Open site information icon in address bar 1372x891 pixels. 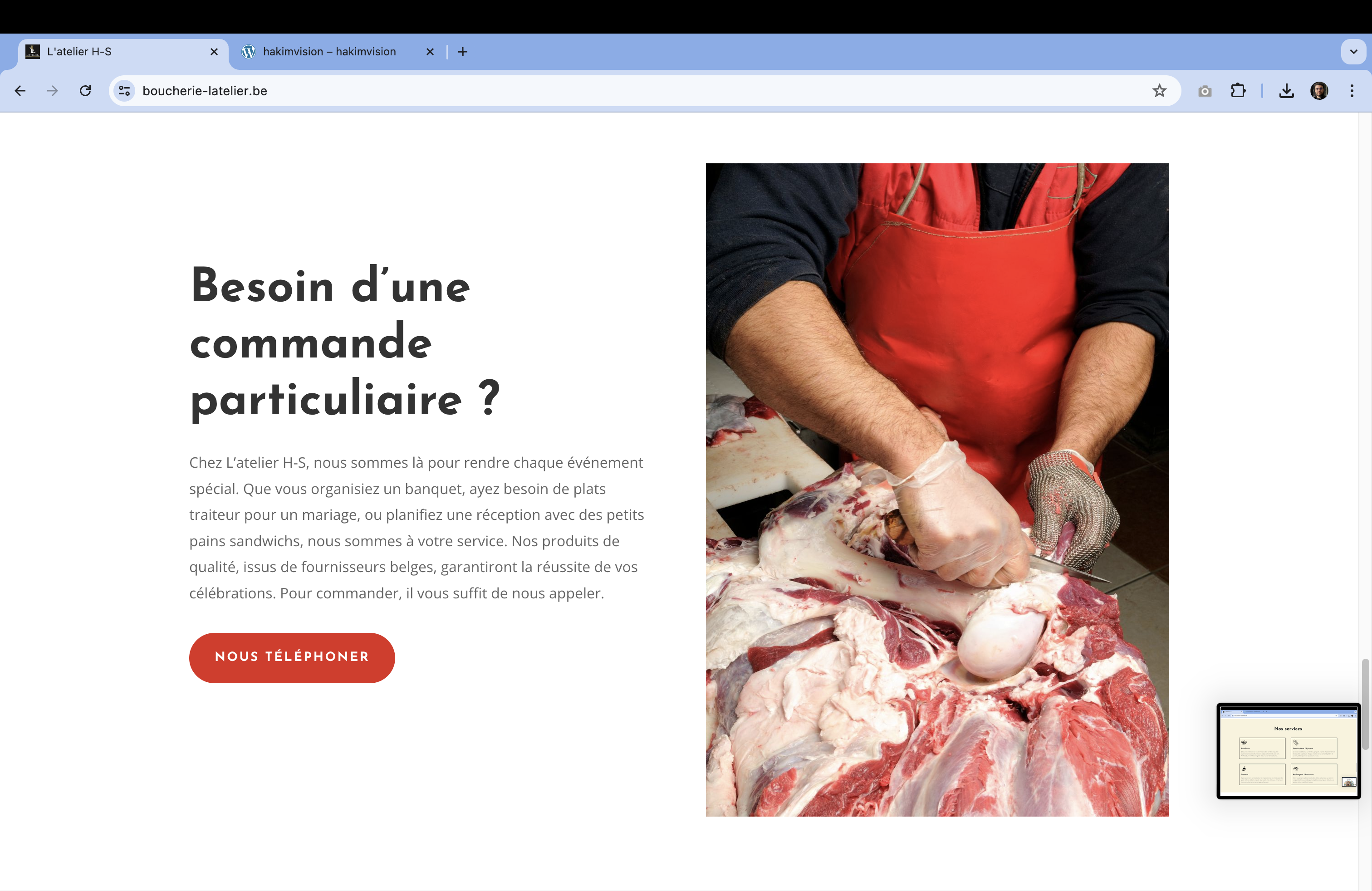[124, 90]
